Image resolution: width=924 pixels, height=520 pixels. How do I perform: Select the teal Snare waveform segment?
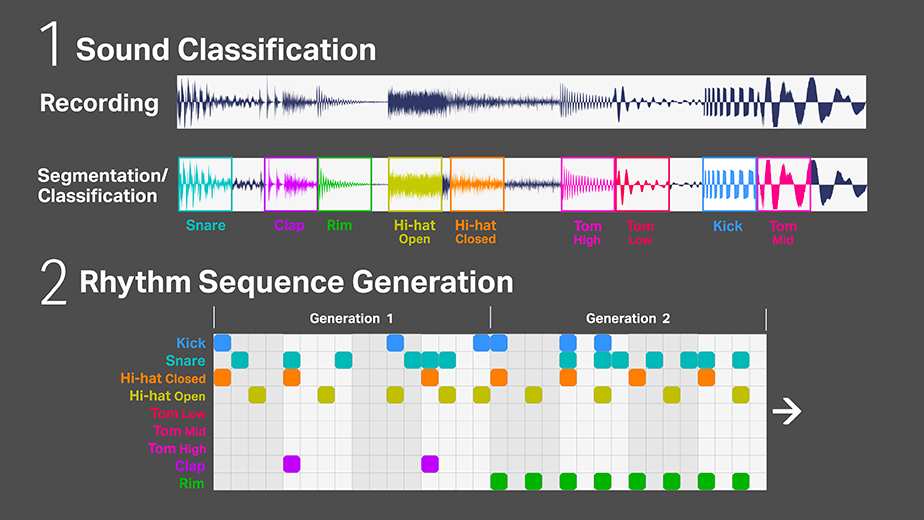[205, 184]
